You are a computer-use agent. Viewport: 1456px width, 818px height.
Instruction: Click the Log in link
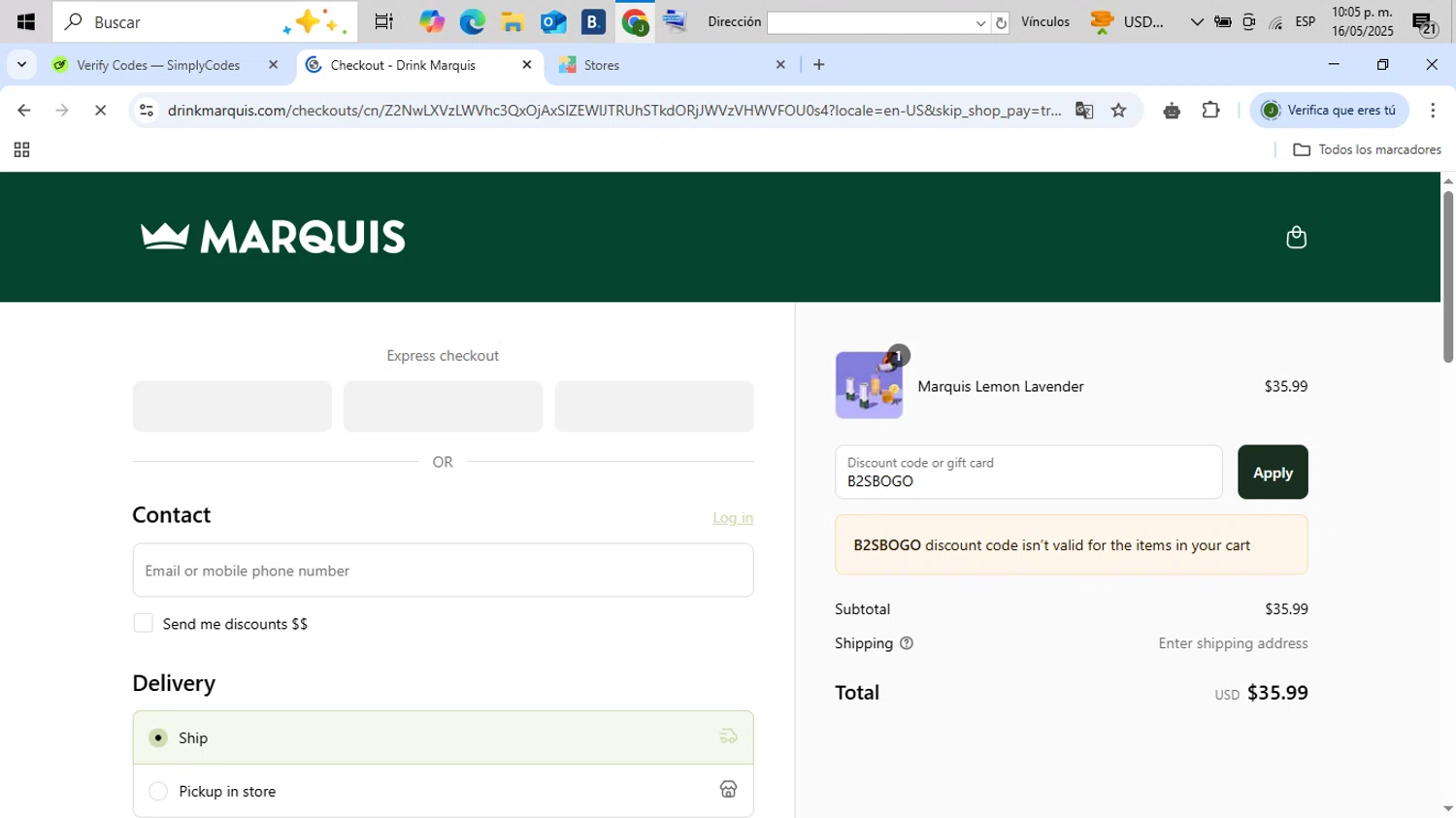(733, 518)
